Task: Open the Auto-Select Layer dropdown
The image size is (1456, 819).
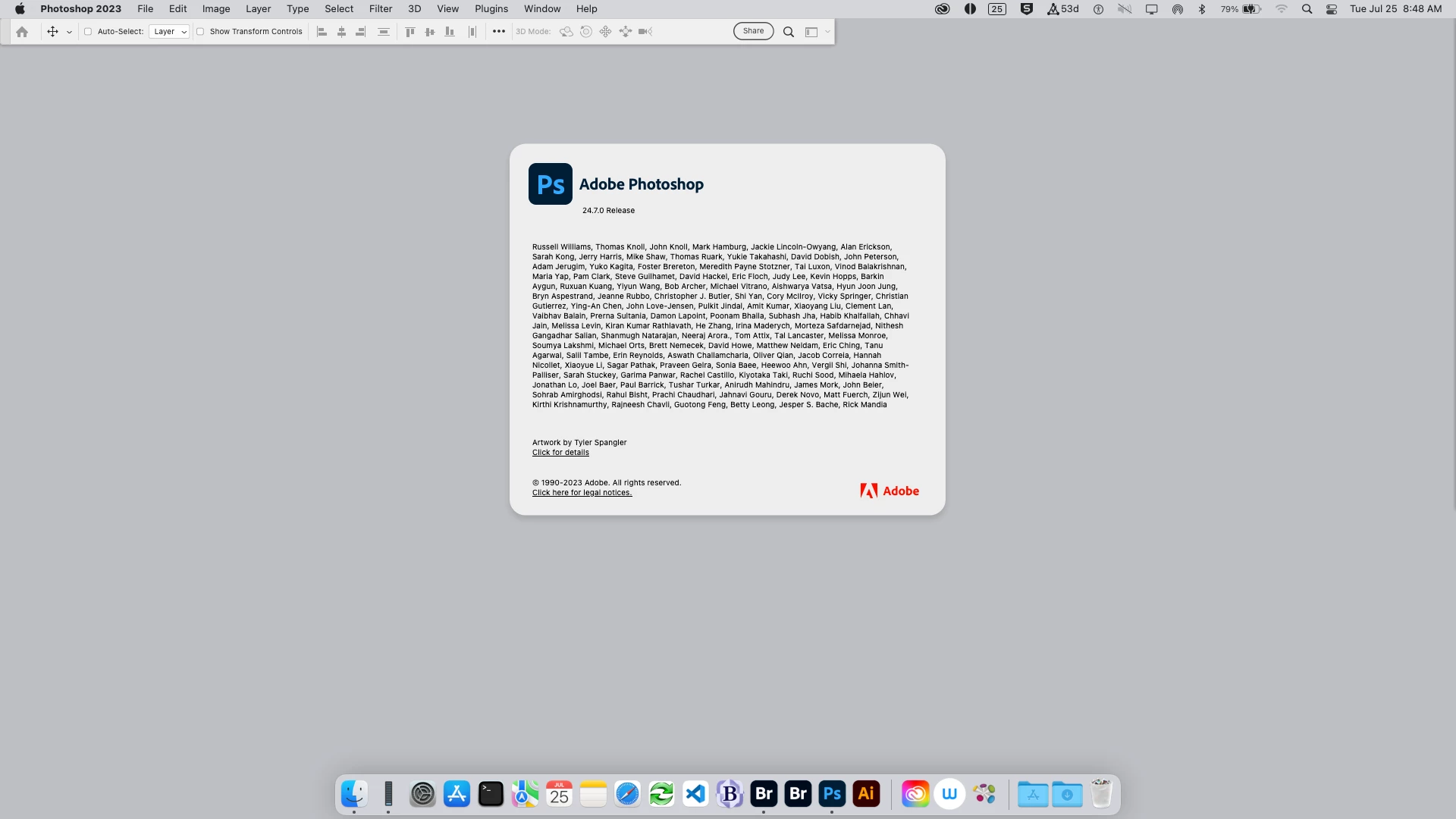Action: click(168, 32)
